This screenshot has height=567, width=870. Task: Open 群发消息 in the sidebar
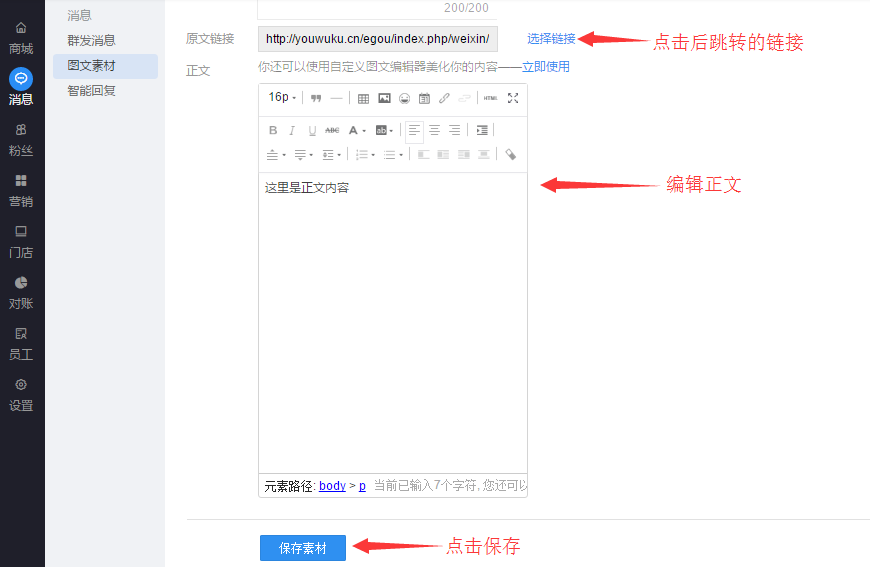tap(91, 41)
